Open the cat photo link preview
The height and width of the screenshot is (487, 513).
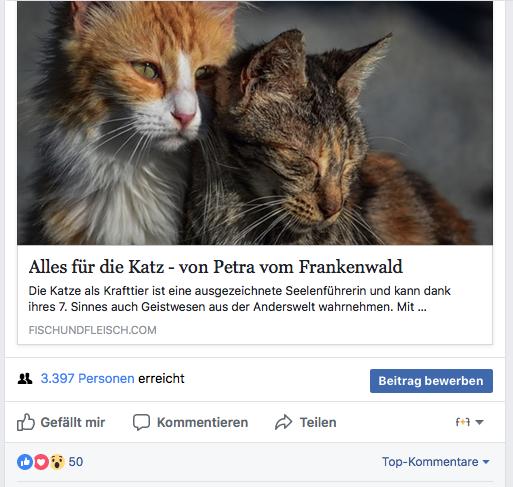click(x=255, y=123)
